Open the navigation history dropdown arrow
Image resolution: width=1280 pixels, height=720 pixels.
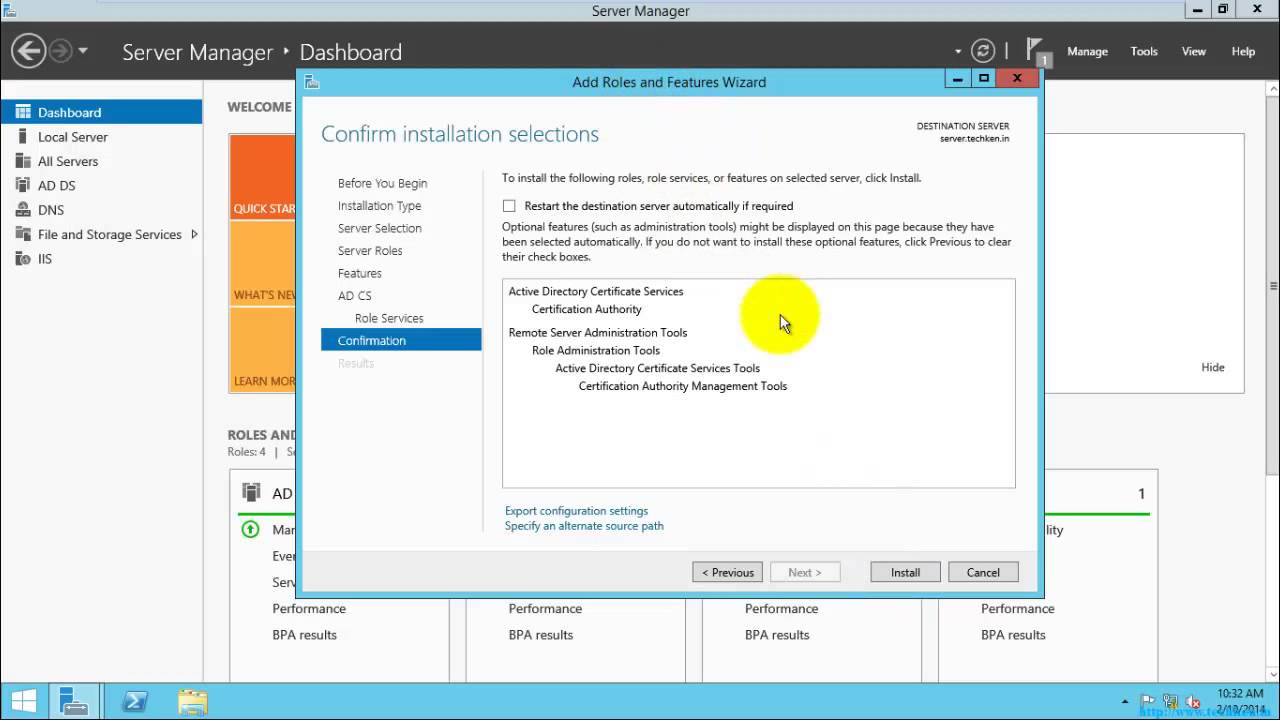point(83,51)
